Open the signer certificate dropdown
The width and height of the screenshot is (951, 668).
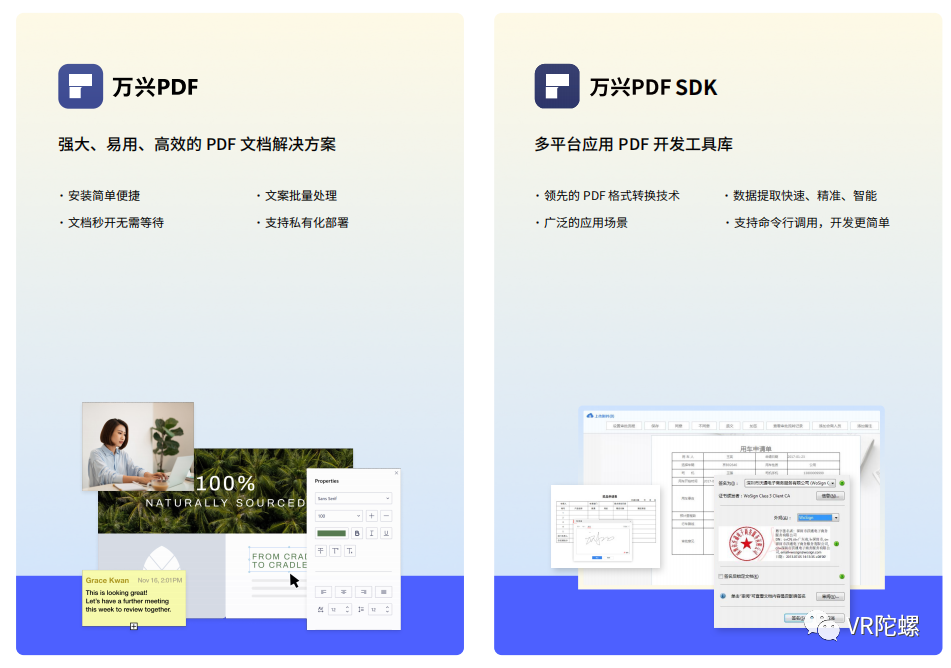[x=790, y=483]
